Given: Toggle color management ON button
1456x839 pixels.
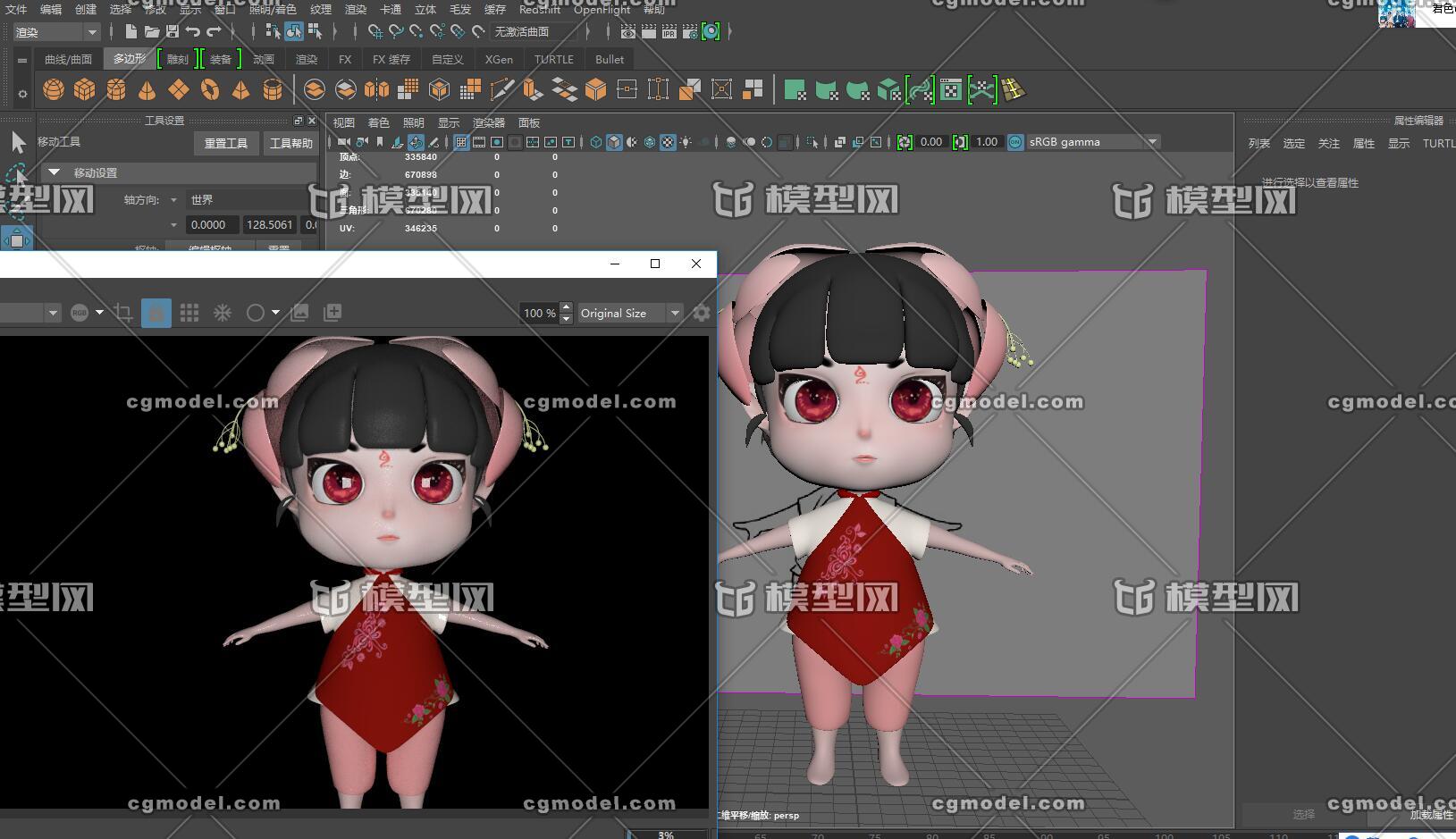Looking at the screenshot, I should (x=1015, y=142).
